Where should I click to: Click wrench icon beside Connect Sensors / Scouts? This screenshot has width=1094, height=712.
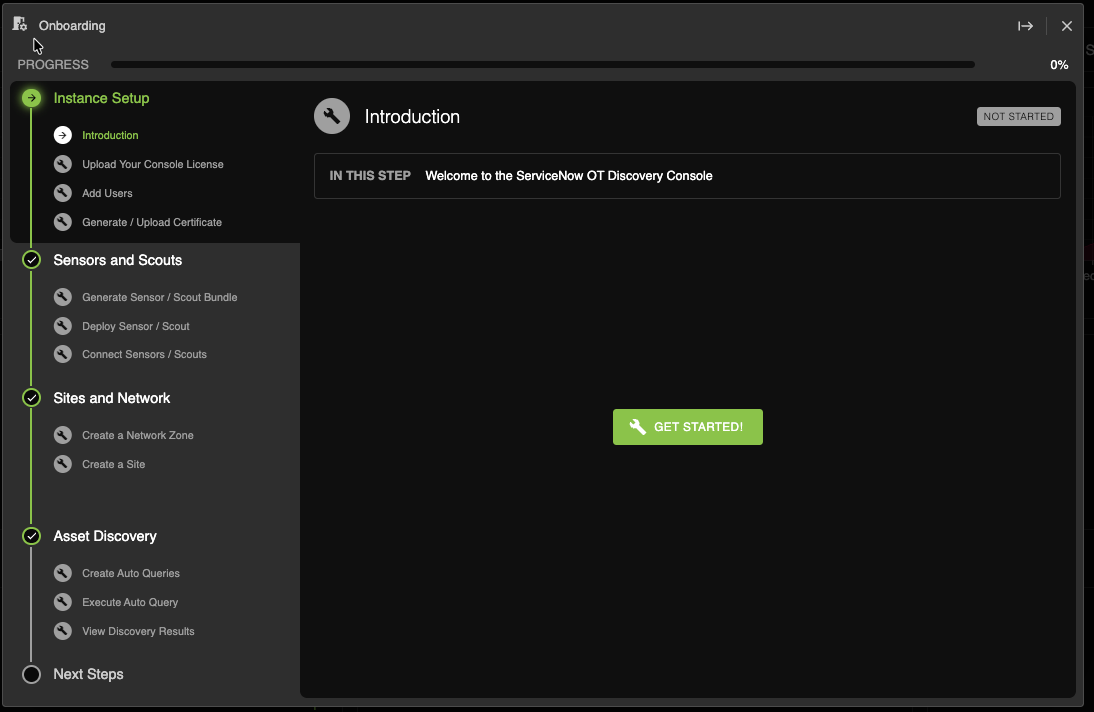(63, 354)
